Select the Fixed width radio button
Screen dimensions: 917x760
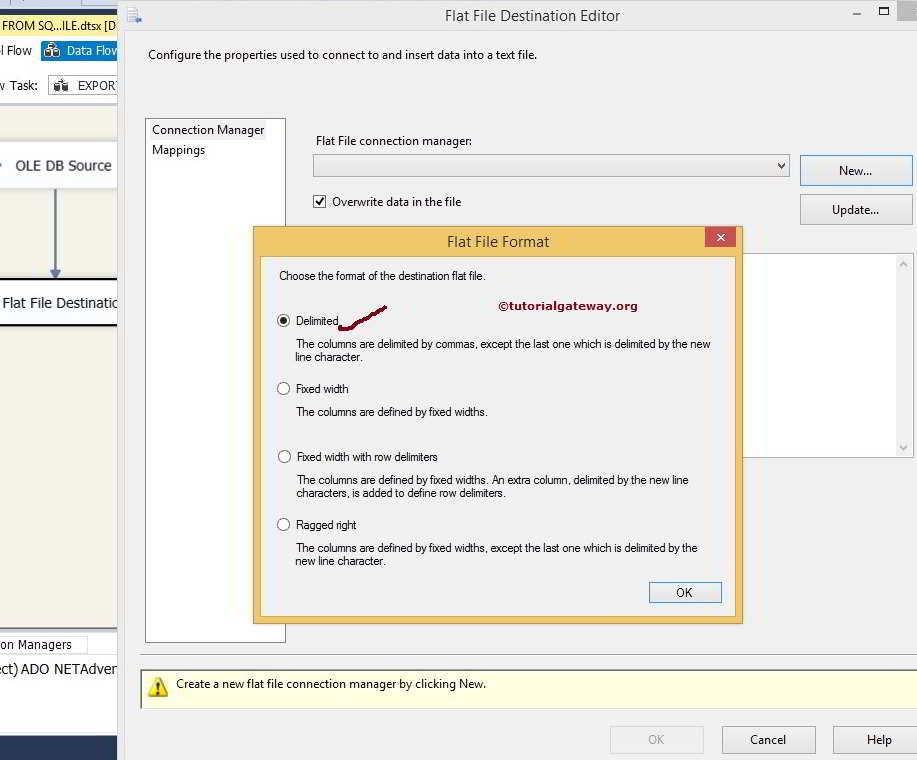(x=283, y=388)
